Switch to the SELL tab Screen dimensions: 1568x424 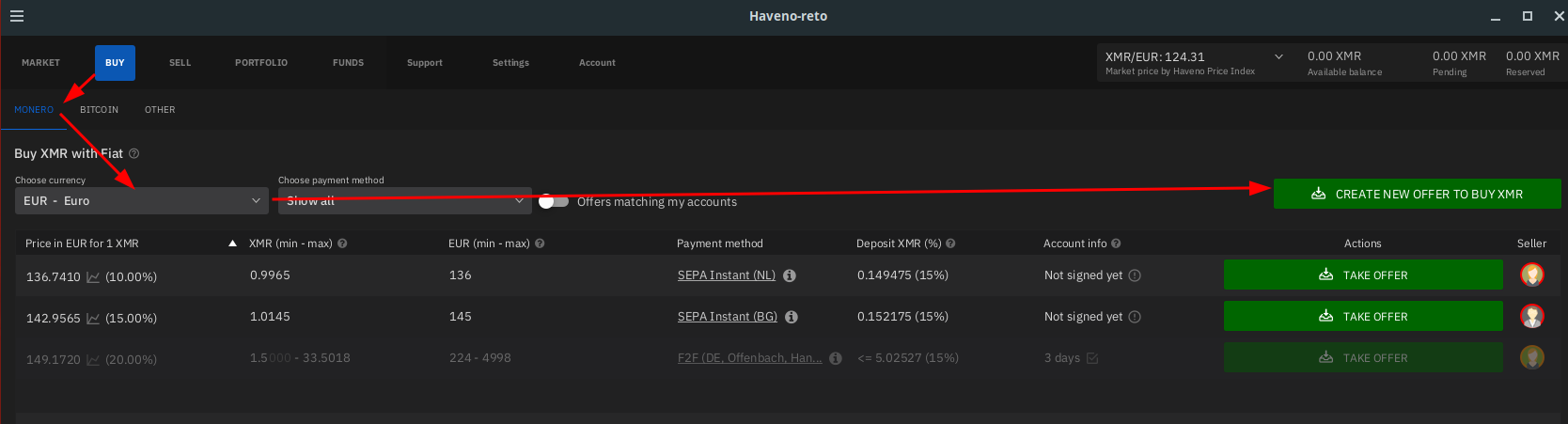pyautogui.click(x=180, y=63)
